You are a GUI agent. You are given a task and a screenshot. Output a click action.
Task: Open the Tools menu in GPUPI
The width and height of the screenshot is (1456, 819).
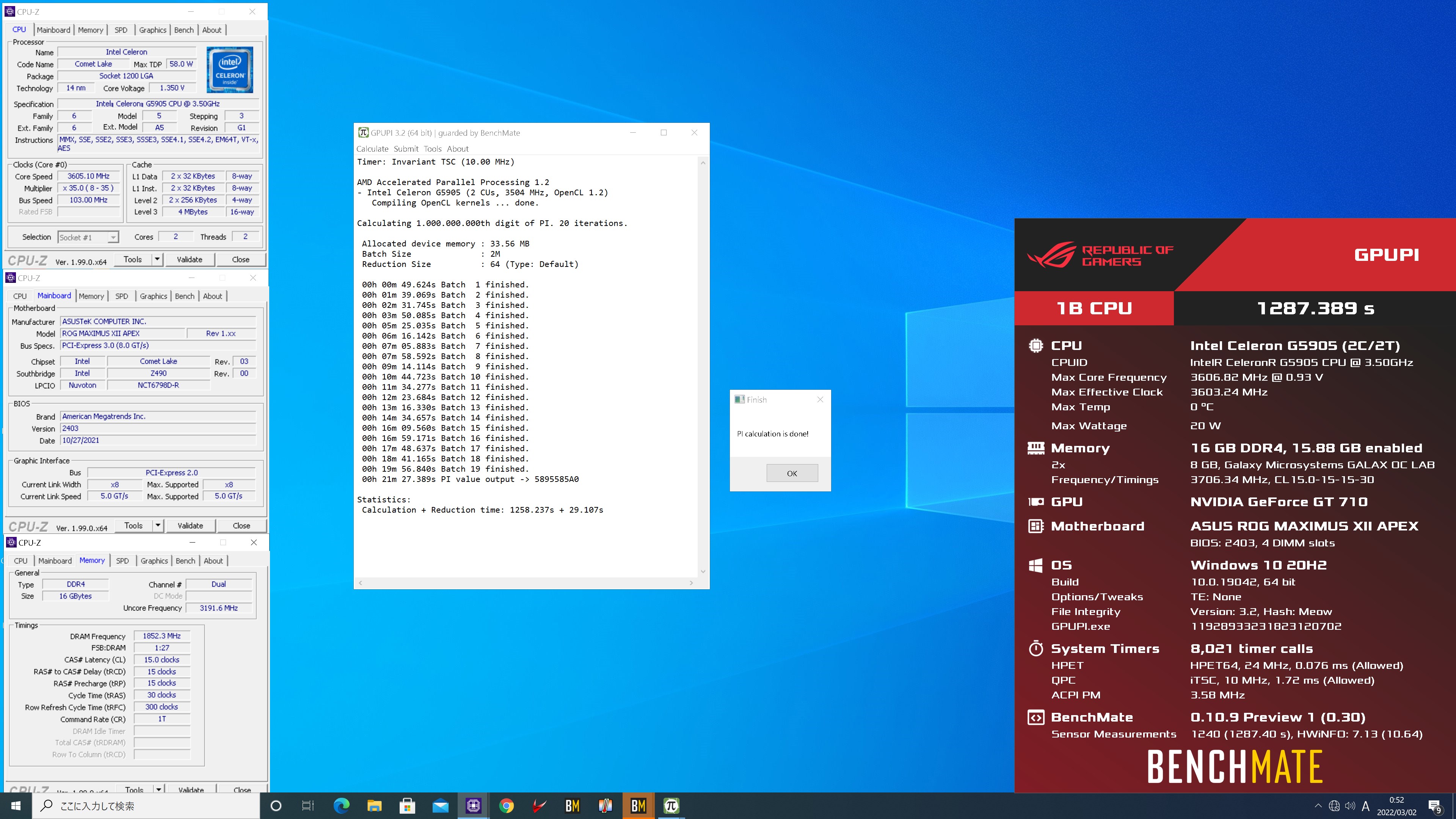[x=432, y=149]
